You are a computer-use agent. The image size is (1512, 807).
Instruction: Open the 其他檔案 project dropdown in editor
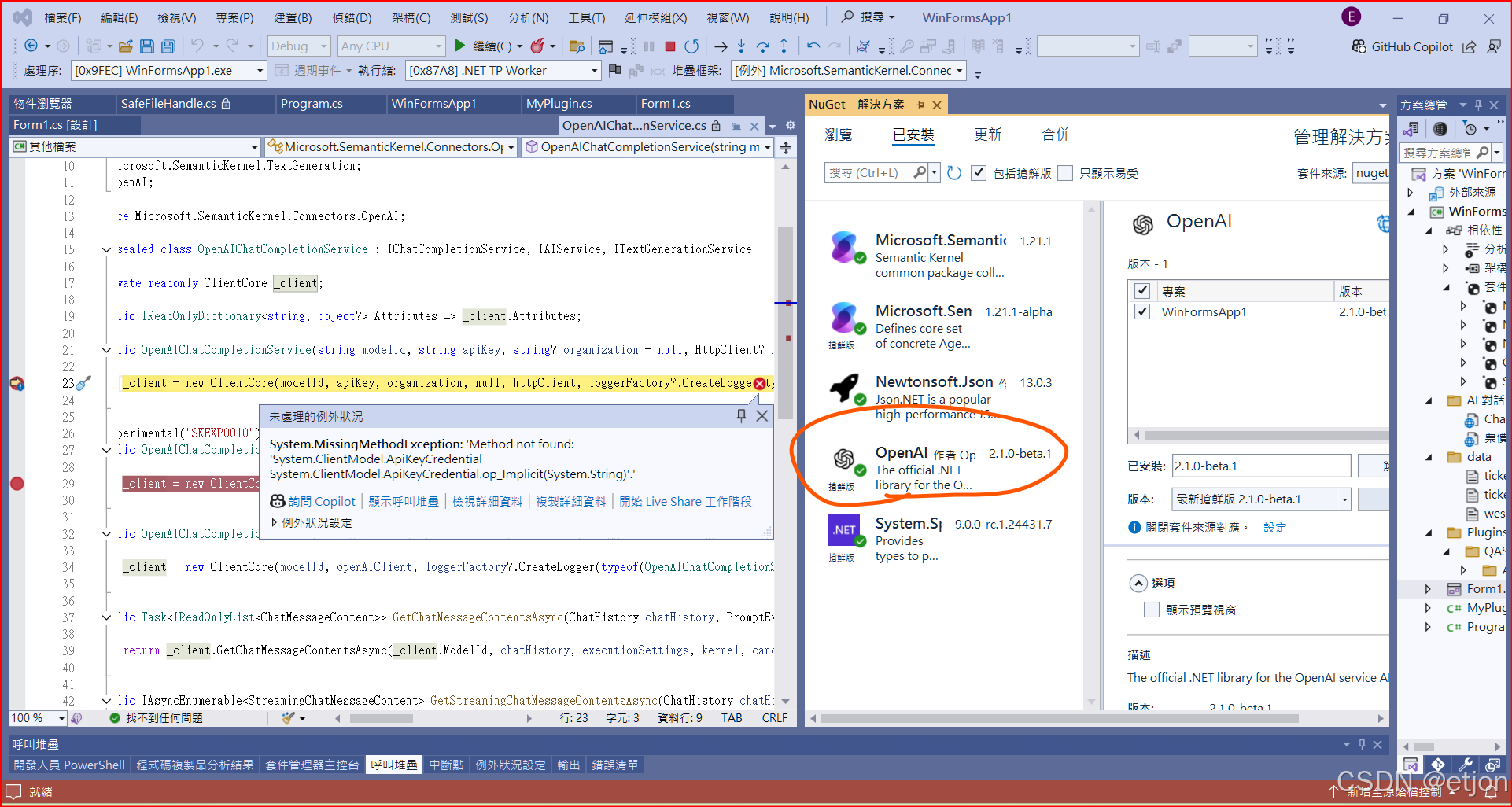pyautogui.click(x=135, y=147)
